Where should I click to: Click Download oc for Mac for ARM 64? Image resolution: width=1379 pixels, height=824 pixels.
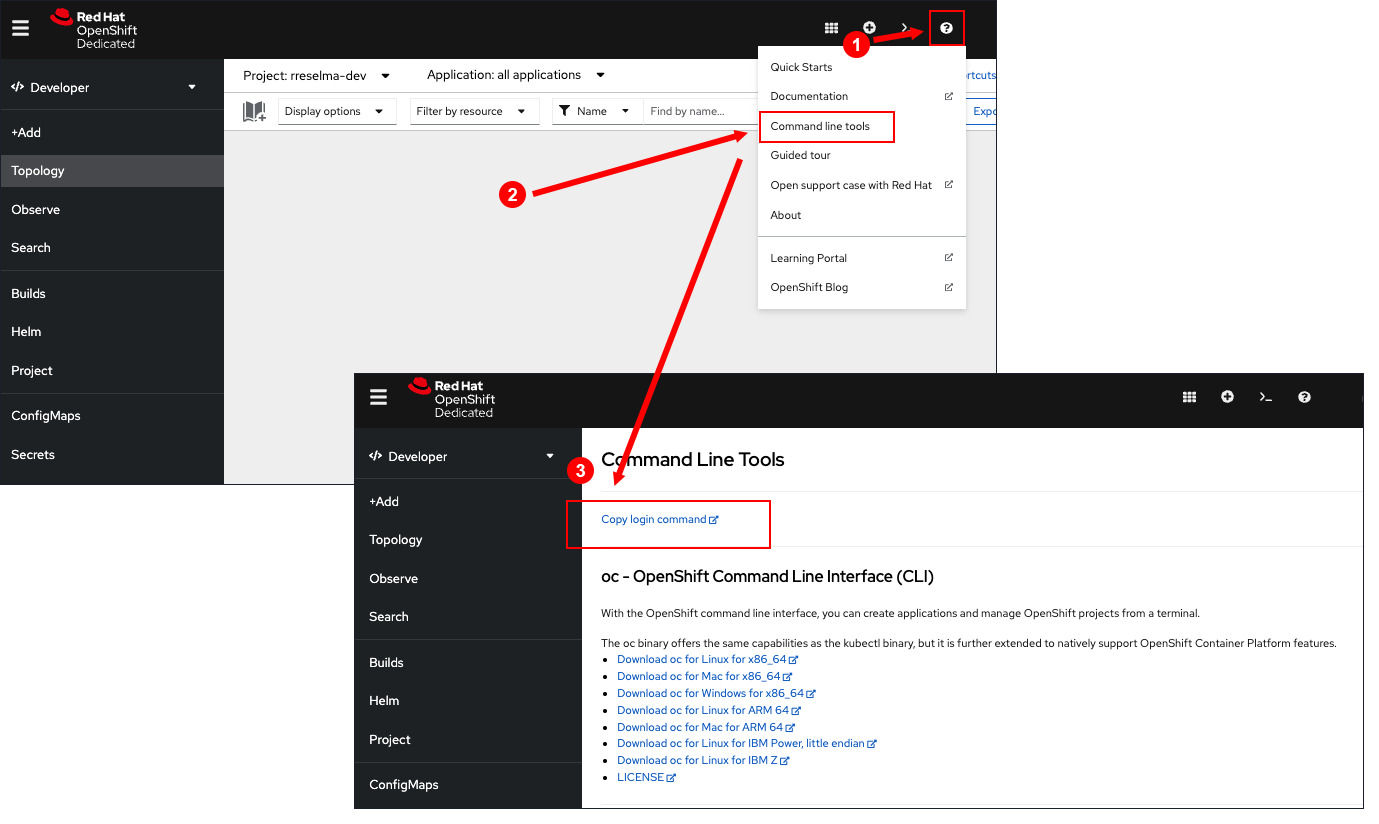pyautogui.click(x=707, y=727)
